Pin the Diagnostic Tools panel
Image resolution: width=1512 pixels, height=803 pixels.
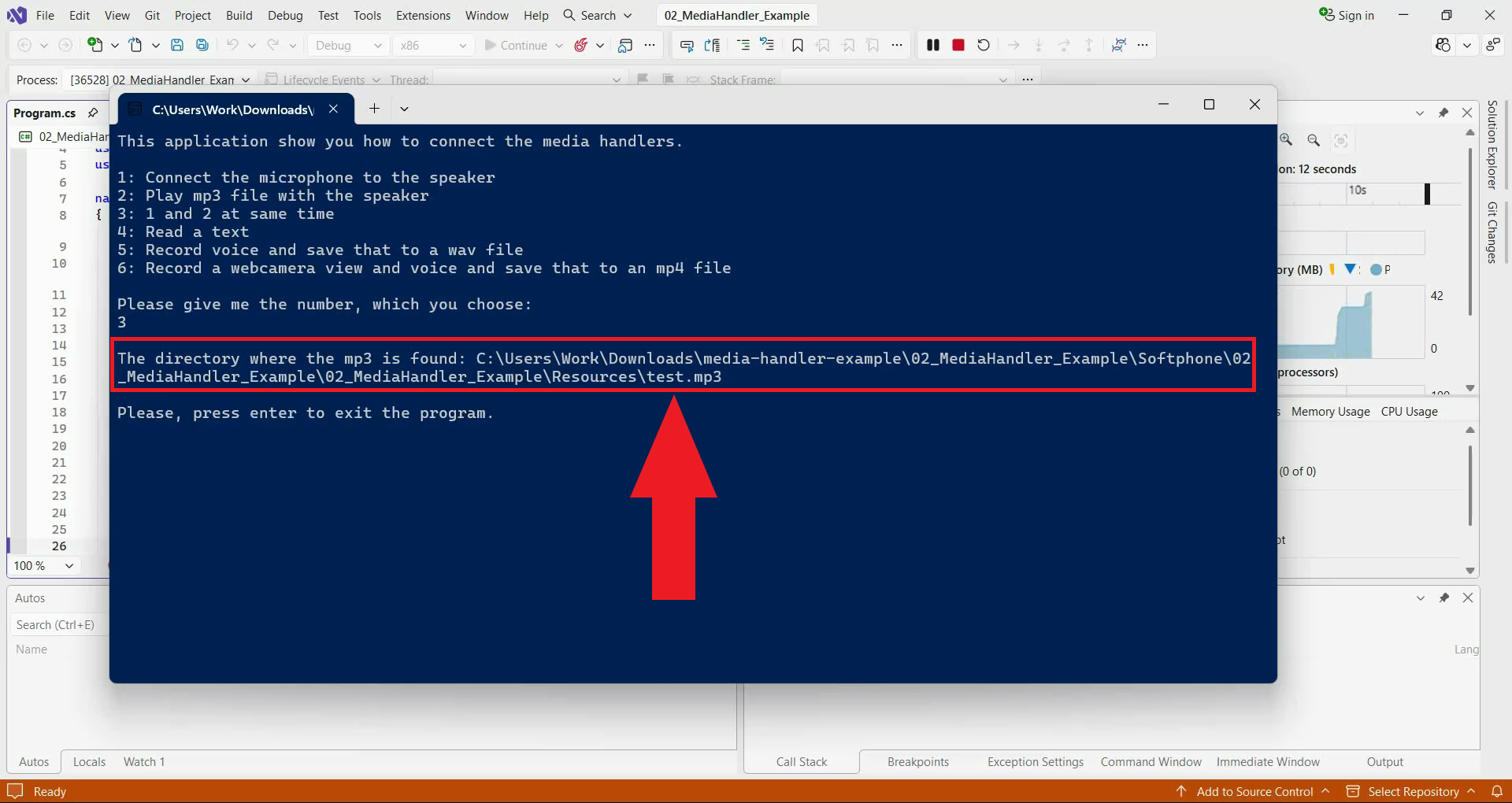(1443, 113)
